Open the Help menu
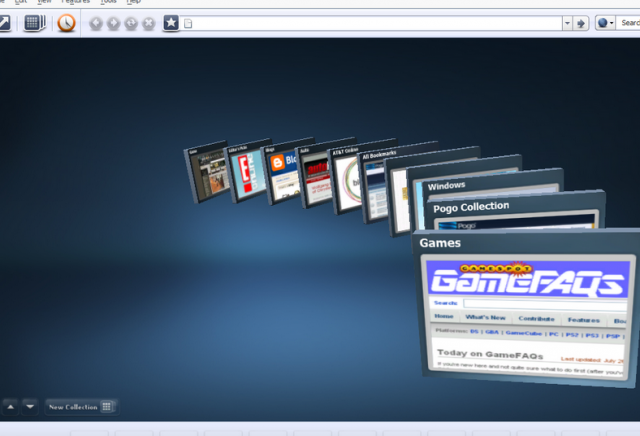Image resolution: width=640 pixels, height=436 pixels. [133, 2]
